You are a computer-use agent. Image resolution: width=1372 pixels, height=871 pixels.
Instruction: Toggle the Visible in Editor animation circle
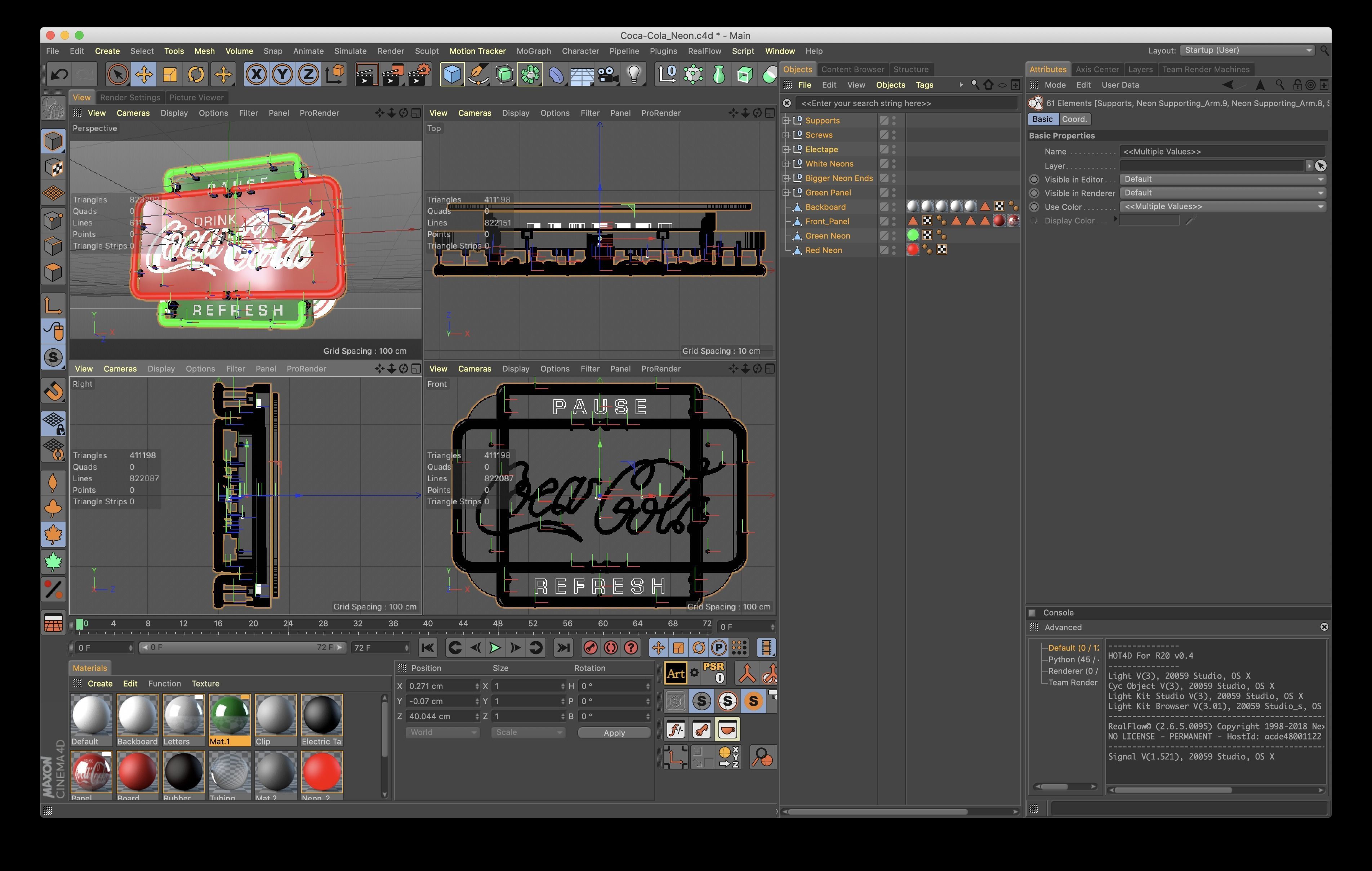tap(1034, 179)
